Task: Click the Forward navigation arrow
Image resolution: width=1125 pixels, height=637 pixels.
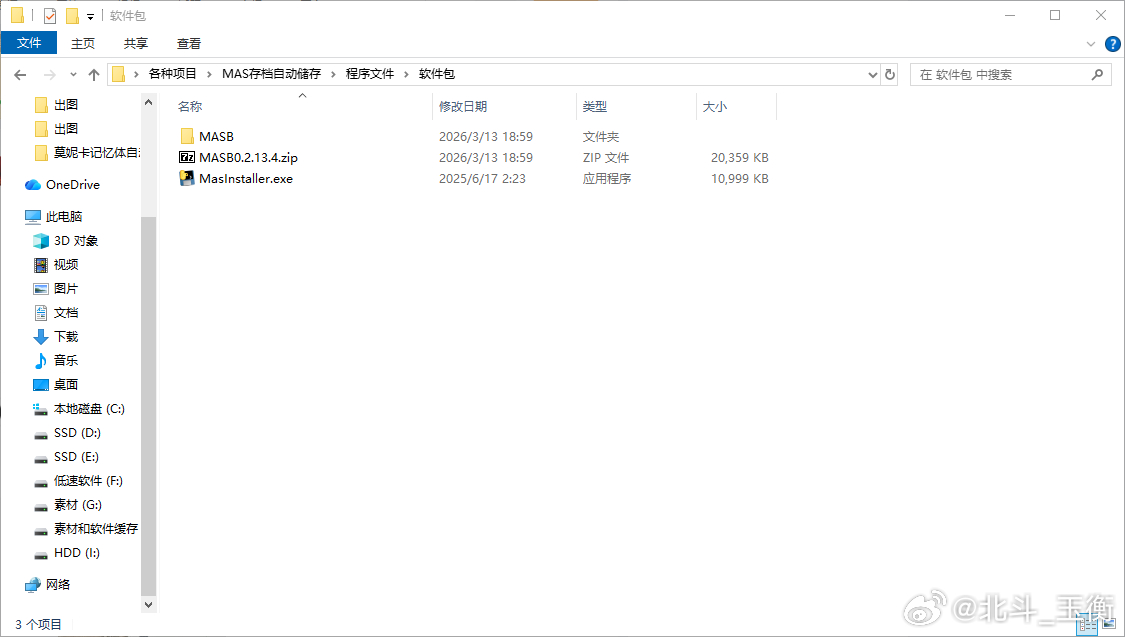Action: 50,75
